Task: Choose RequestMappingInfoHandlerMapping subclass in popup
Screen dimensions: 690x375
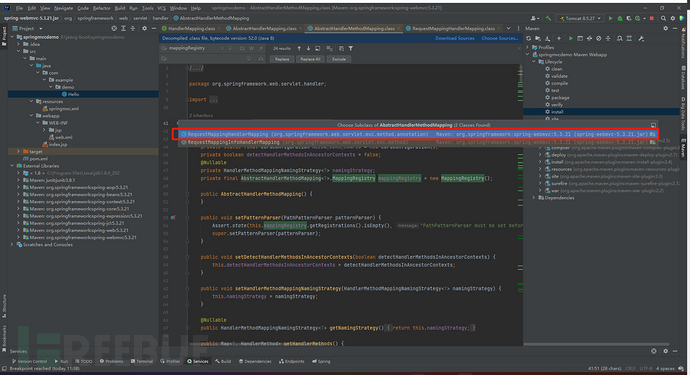Action: point(418,142)
